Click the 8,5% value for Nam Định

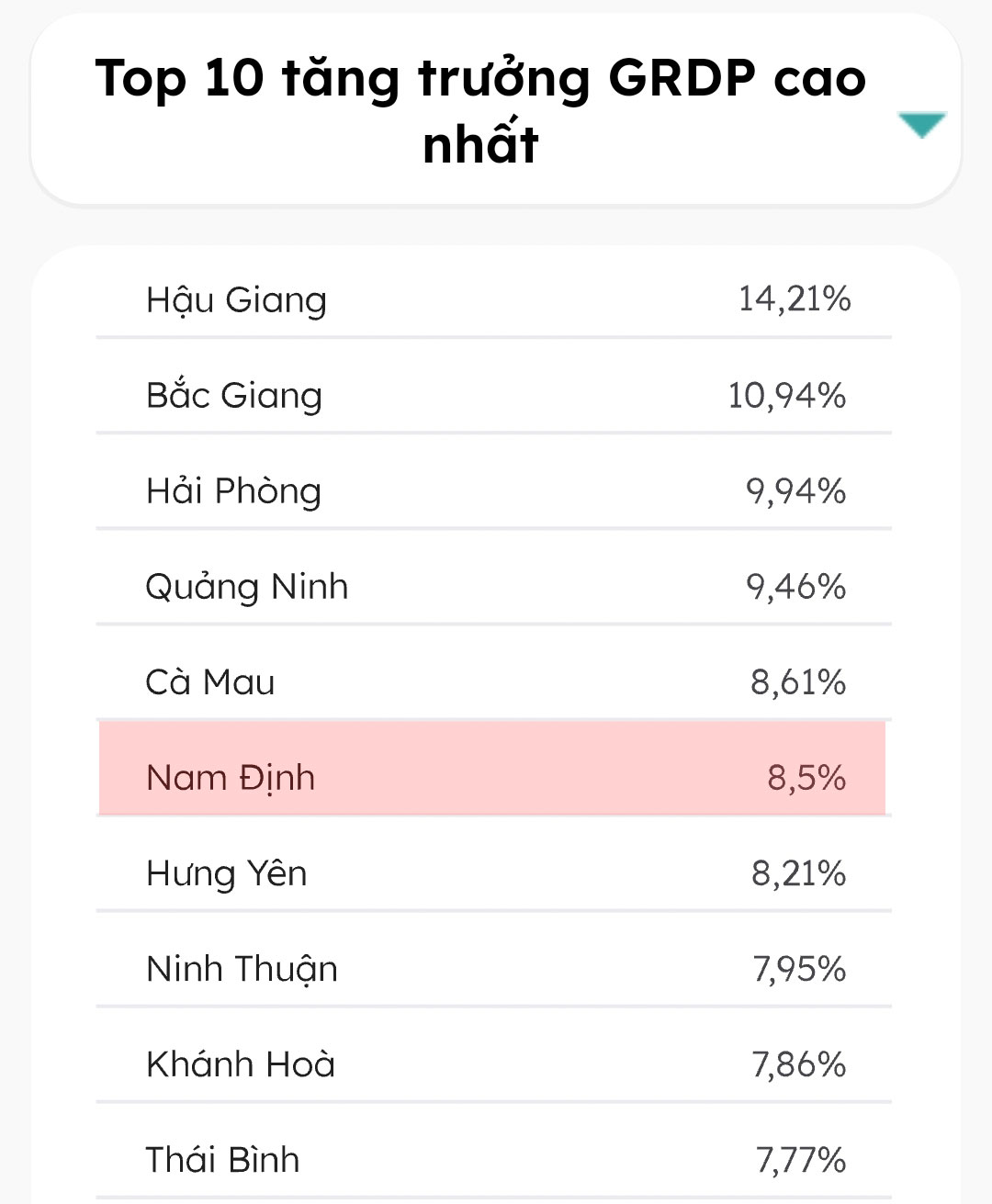click(806, 778)
